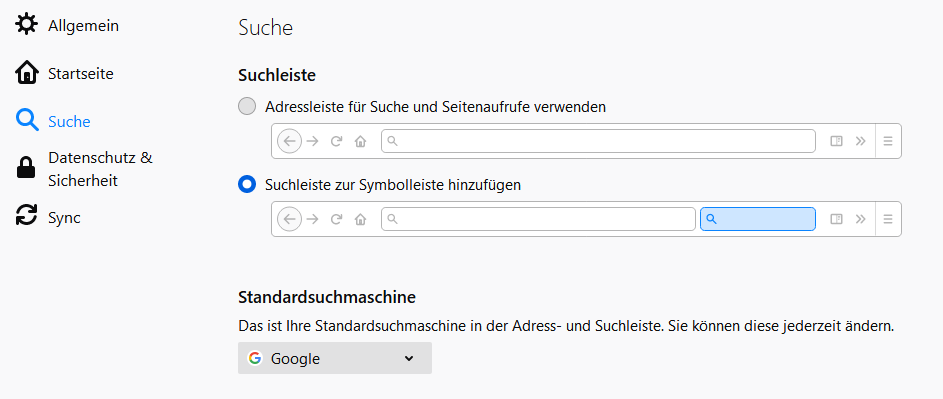The height and width of the screenshot is (399, 943).
Task: Click address field in the lower toolbar preview
Action: coord(538,219)
